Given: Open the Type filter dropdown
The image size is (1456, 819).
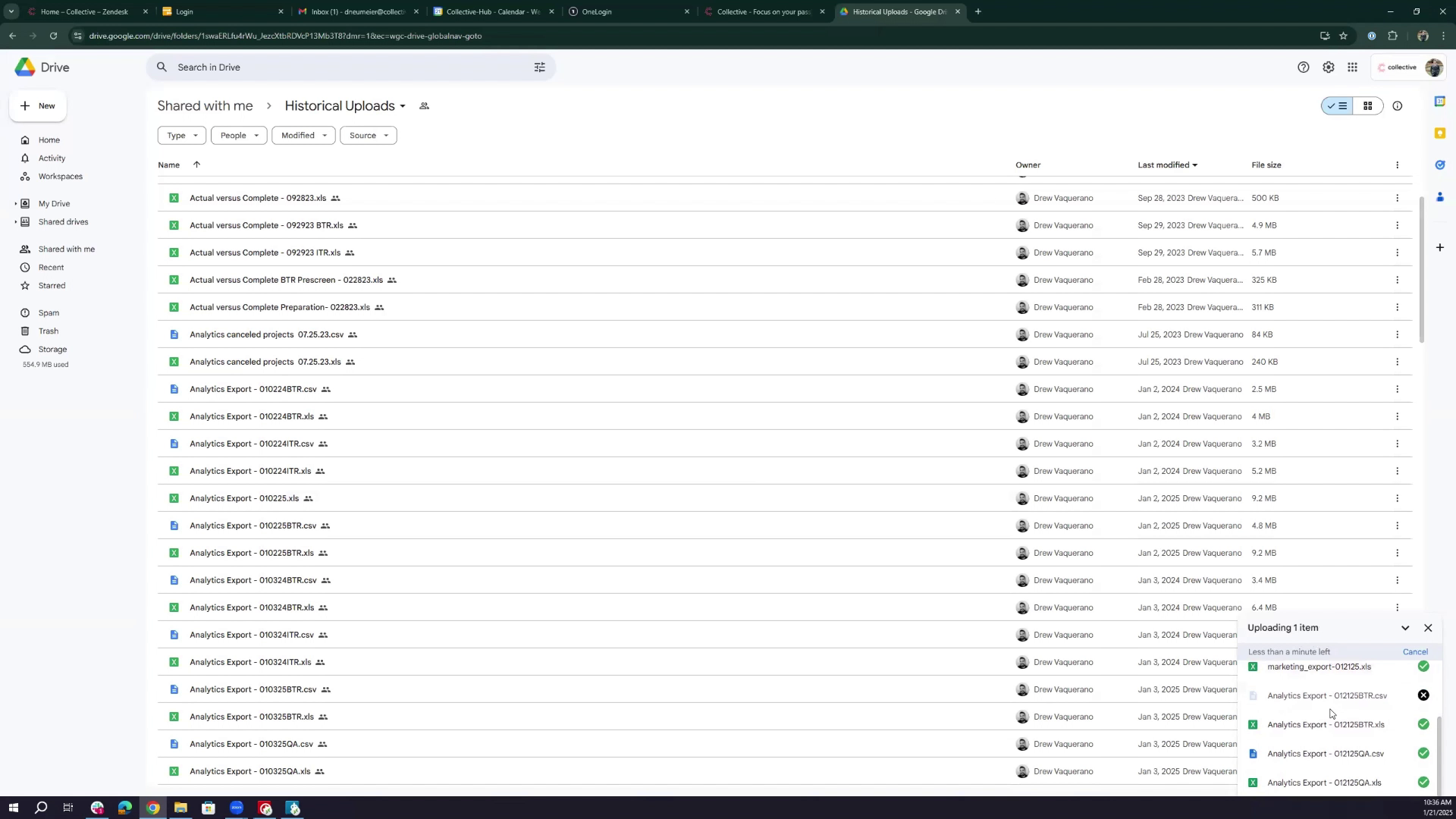Looking at the screenshot, I should click(181, 136).
